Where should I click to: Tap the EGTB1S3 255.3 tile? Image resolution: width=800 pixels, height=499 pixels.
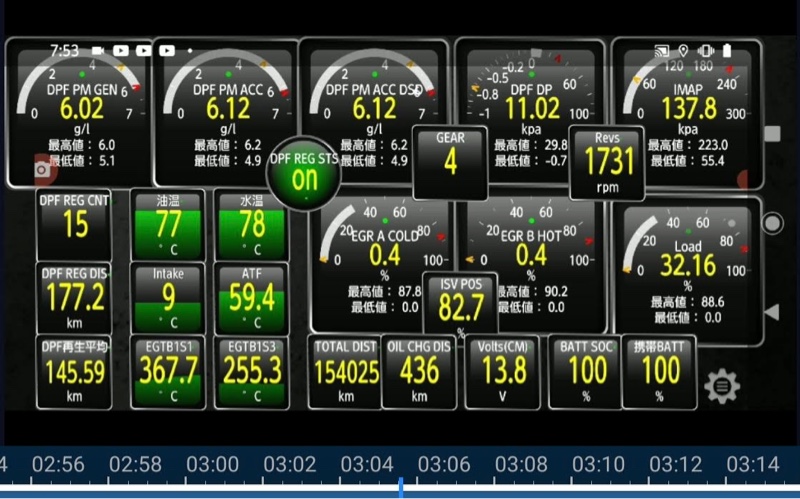tap(252, 372)
